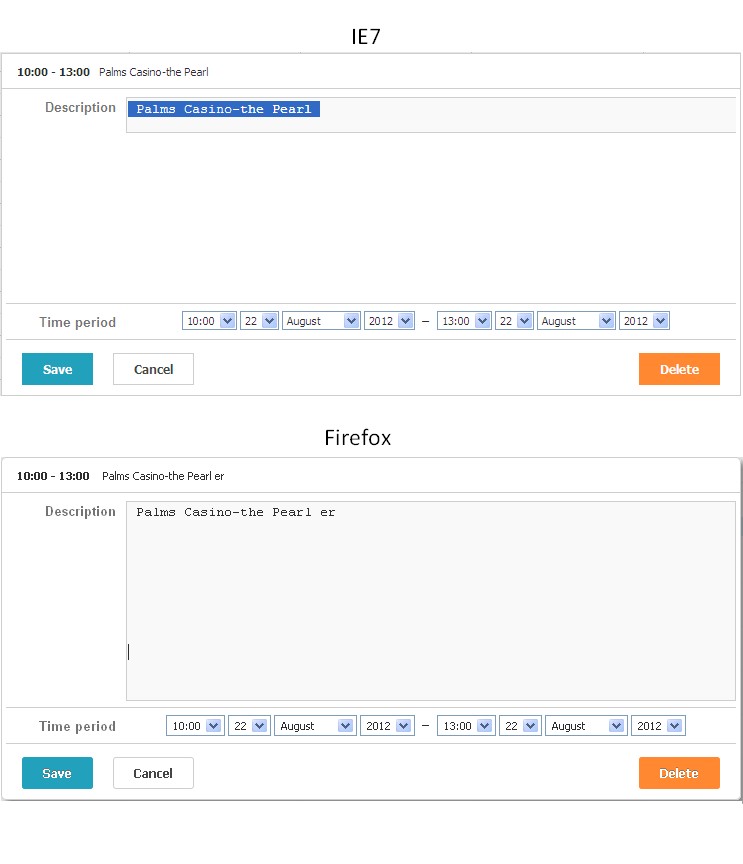This screenshot has width=743, height=864.
Task: Open IE7 end year 2012 dropdown
Action: 644,321
